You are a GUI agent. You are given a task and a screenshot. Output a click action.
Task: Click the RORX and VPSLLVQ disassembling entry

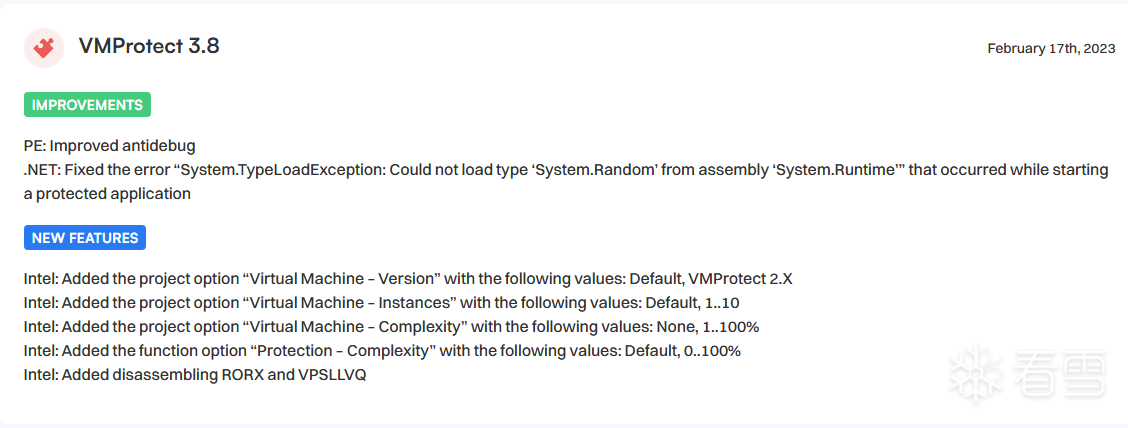point(195,375)
